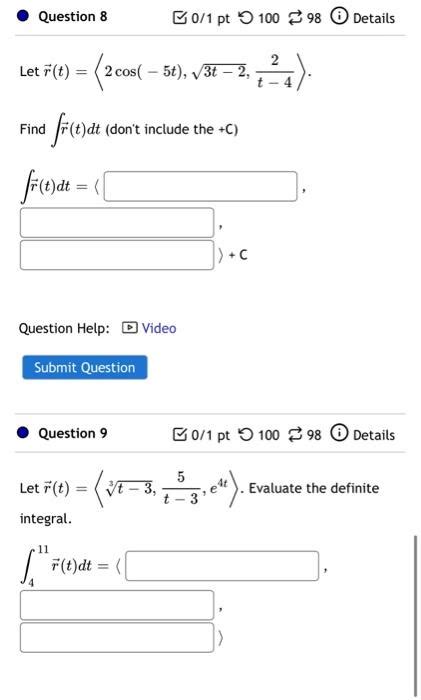The width and height of the screenshot is (421, 700).
Task: Click the video play icon beside Question Help
Action: [129, 328]
